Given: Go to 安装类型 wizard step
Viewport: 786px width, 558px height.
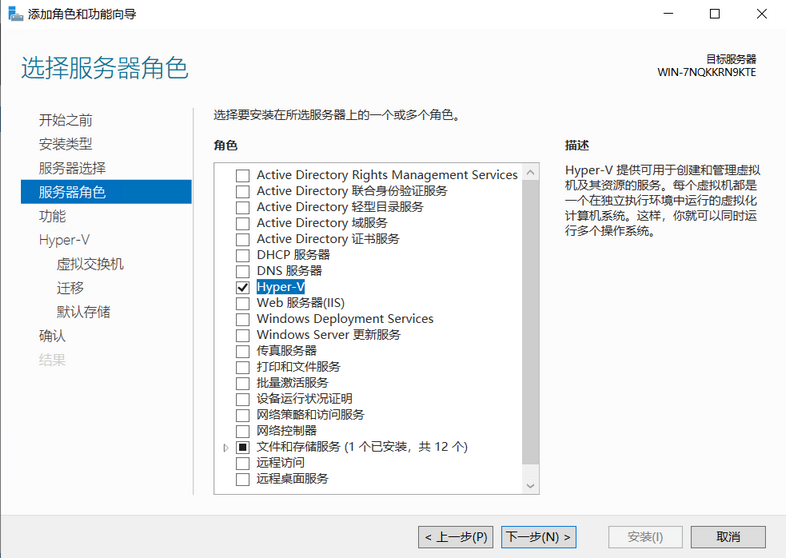Looking at the screenshot, I should click(66, 144).
